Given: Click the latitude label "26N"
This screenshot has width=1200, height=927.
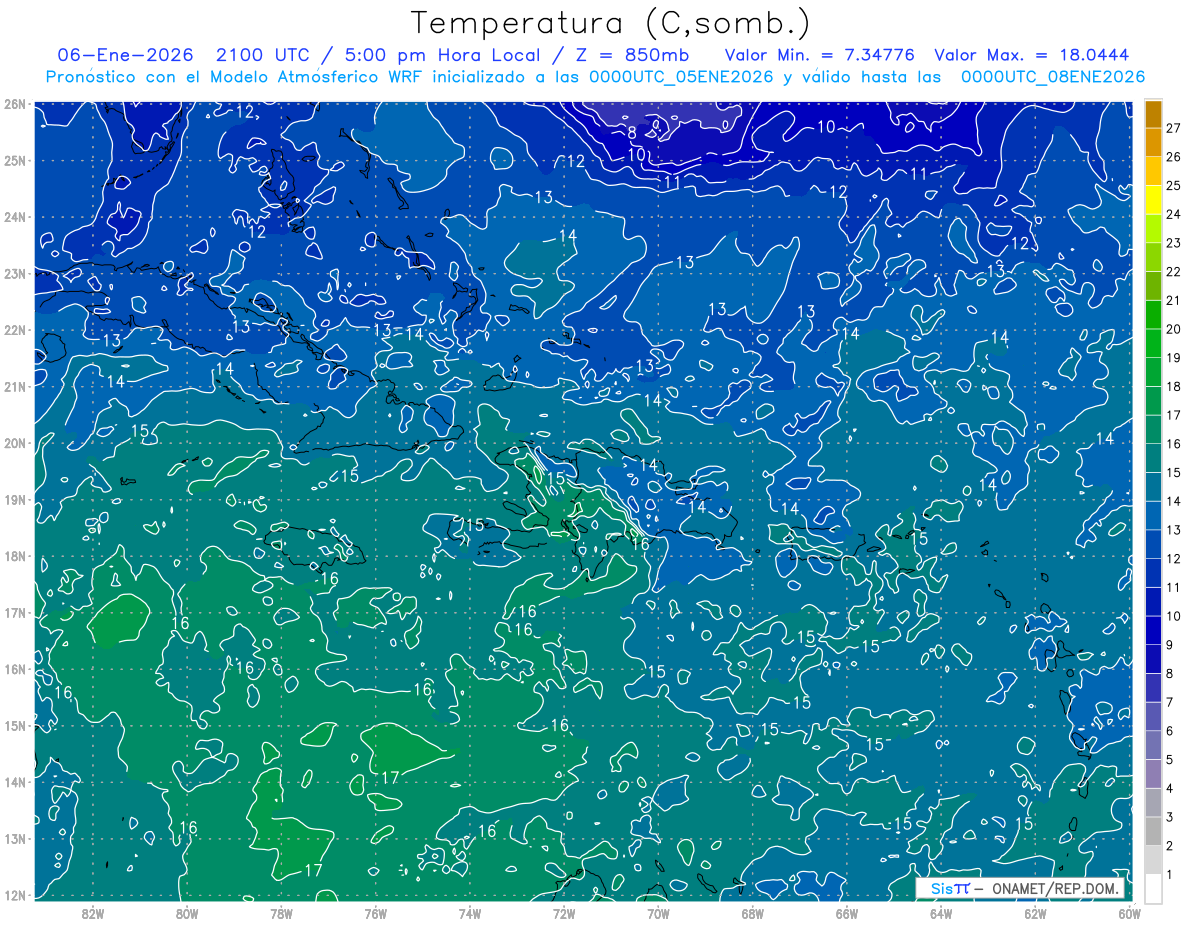Looking at the screenshot, I should tap(15, 104).
